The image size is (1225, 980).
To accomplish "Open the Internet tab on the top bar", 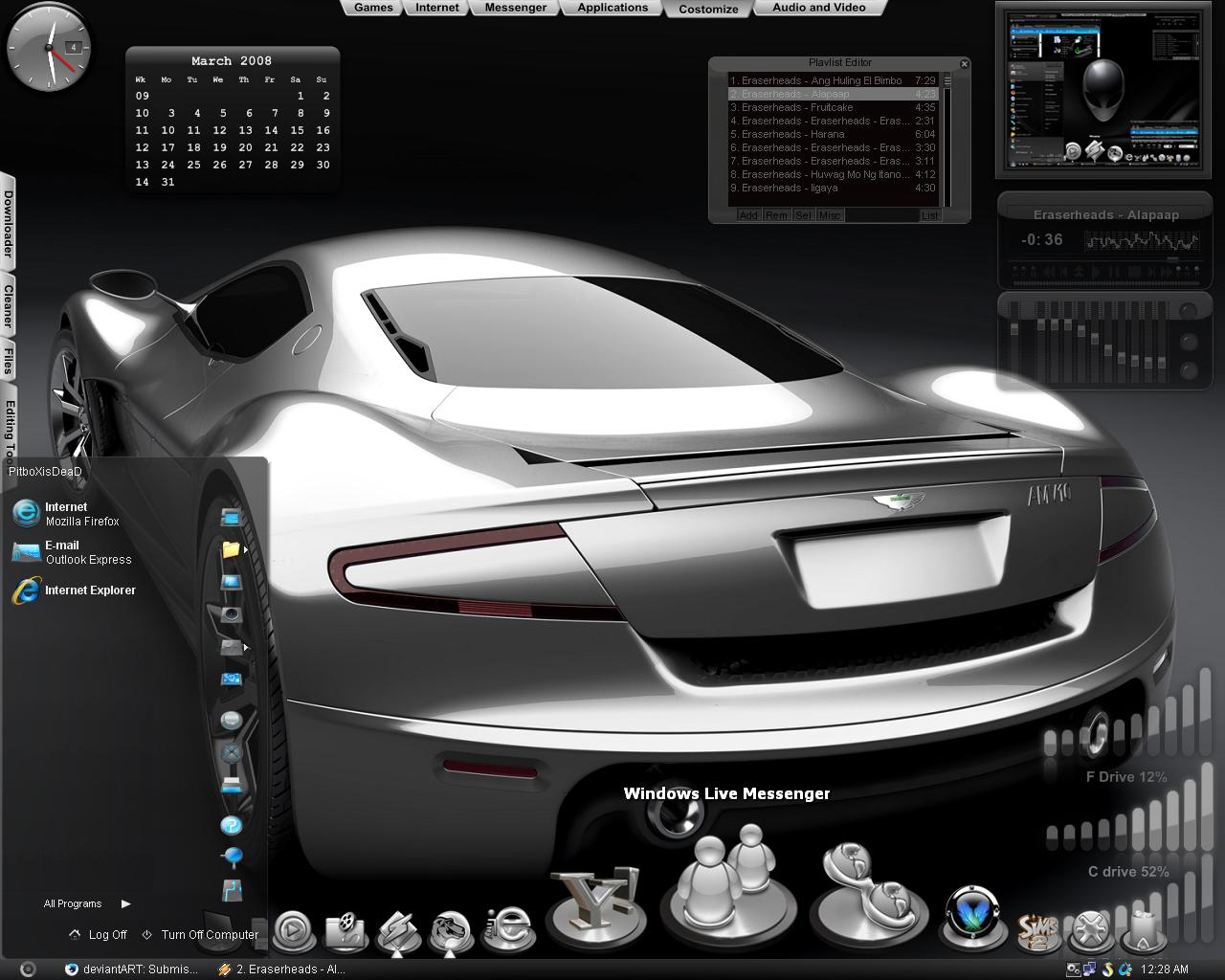I will (437, 8).
